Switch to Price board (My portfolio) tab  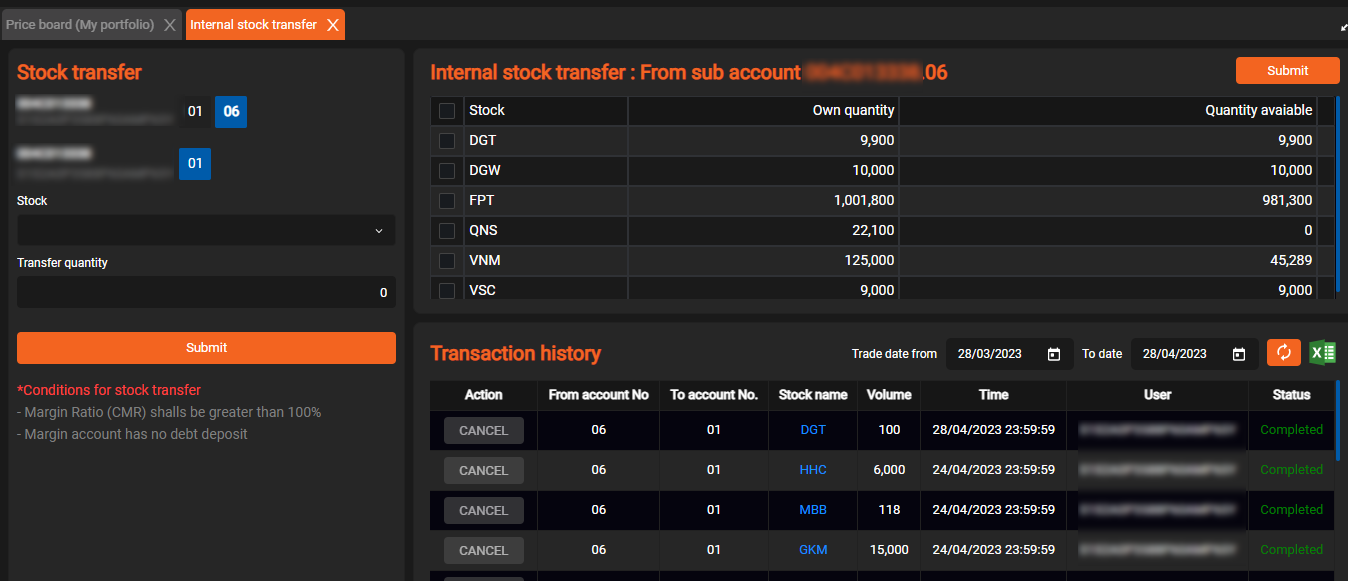(x=80, y=25)
